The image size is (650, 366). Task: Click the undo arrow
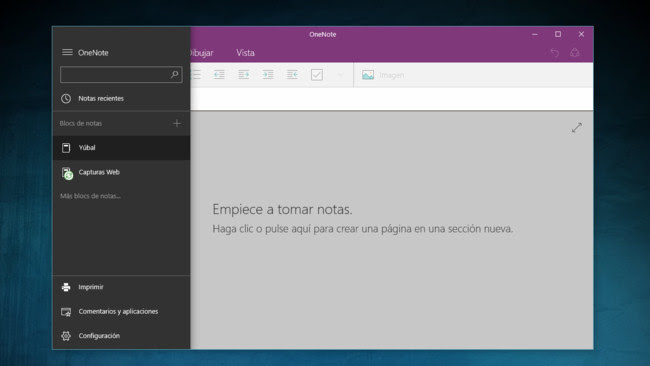coord(555,53)
